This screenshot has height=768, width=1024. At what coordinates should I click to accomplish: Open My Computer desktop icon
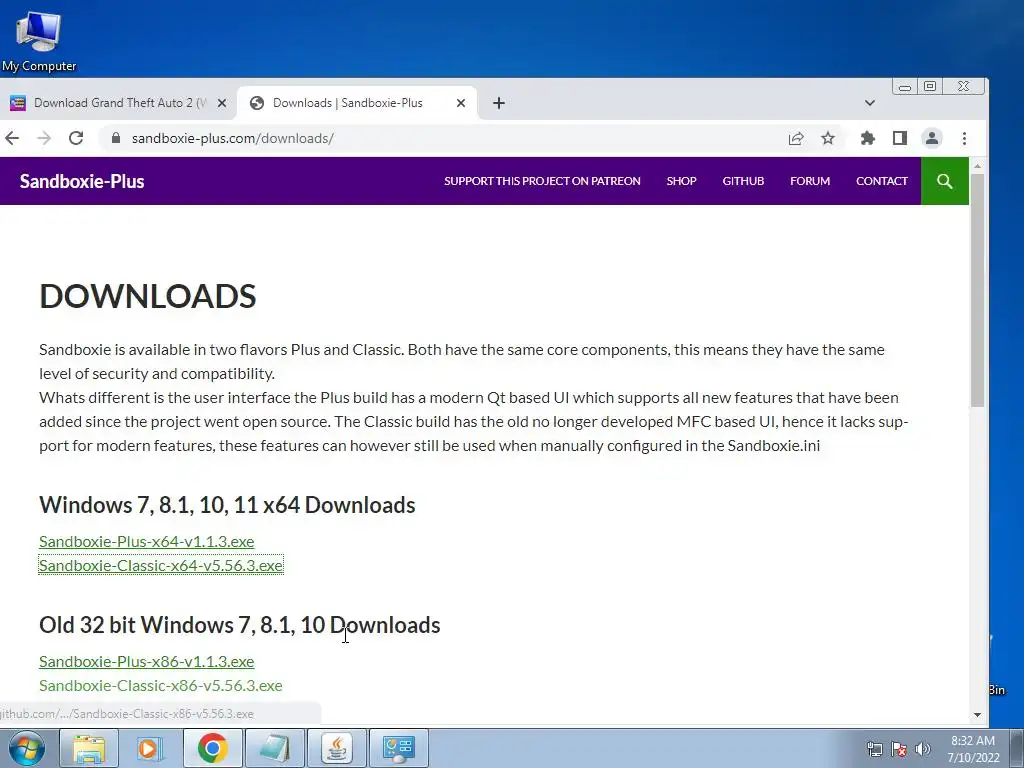point(39,40)
